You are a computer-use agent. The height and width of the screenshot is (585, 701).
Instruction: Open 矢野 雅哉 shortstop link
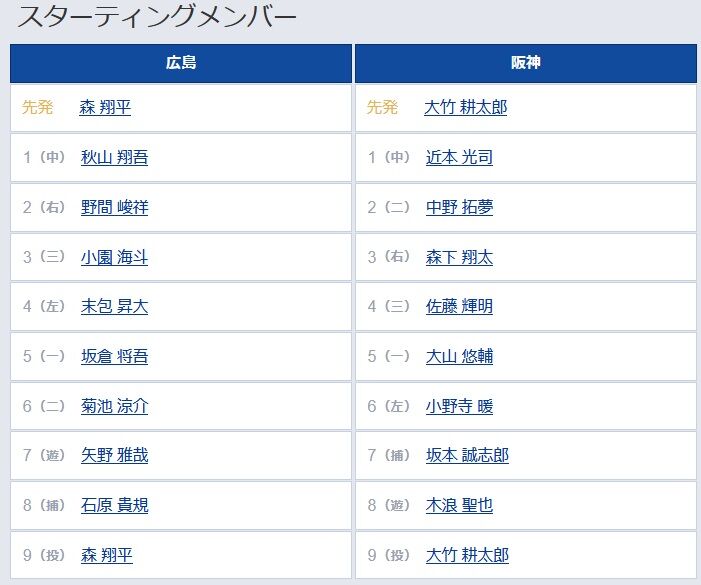point(114,455)
